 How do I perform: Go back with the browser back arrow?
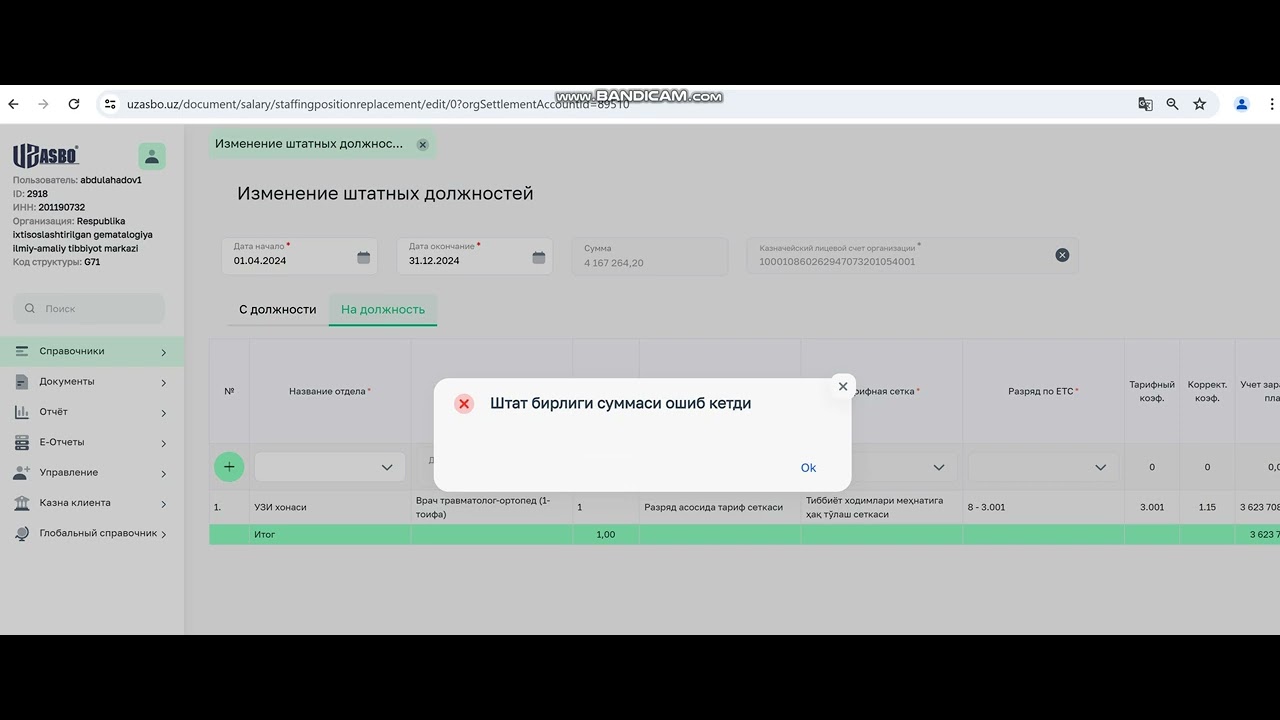tap(13, 104)
